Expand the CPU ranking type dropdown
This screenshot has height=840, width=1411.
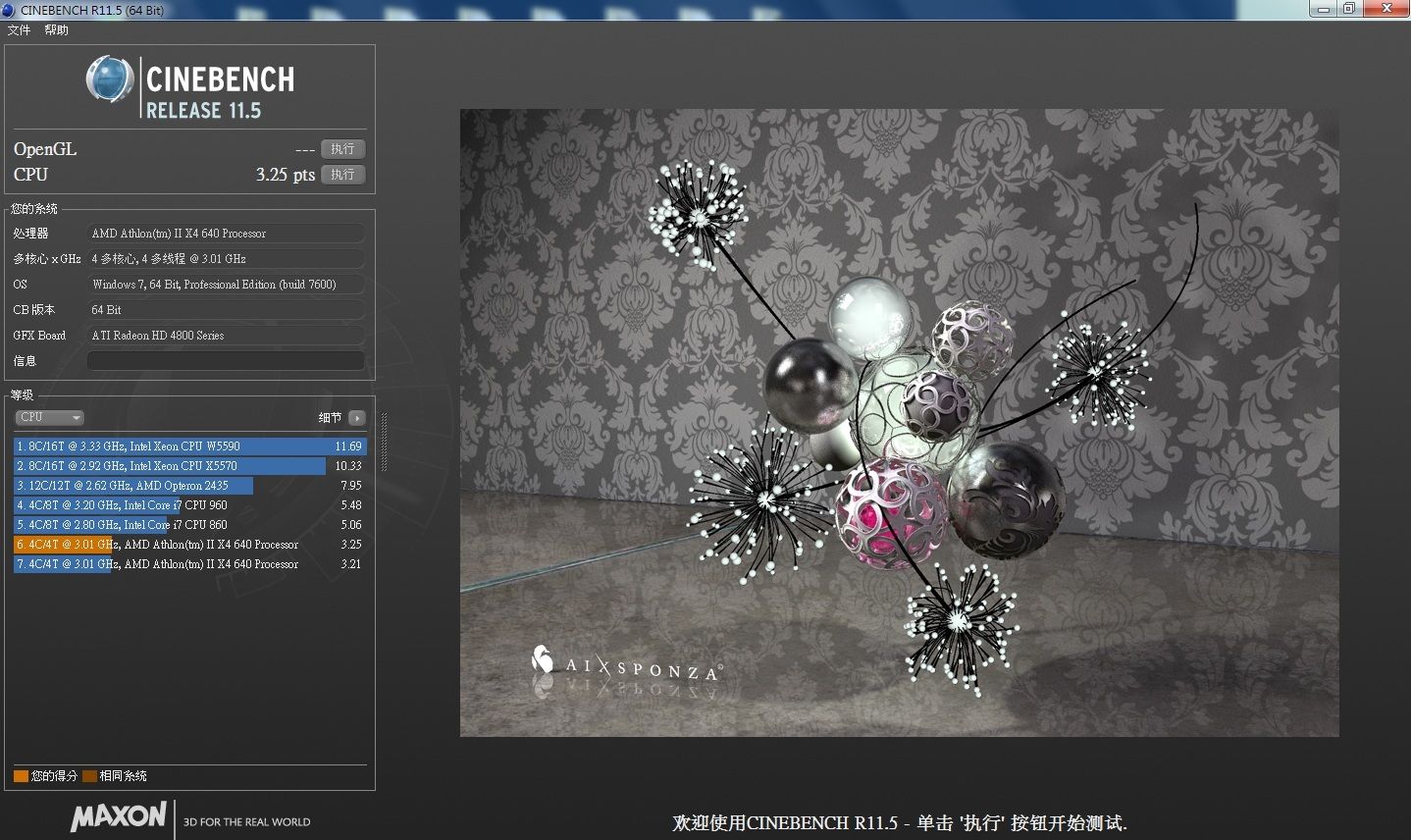pos(49,417)
